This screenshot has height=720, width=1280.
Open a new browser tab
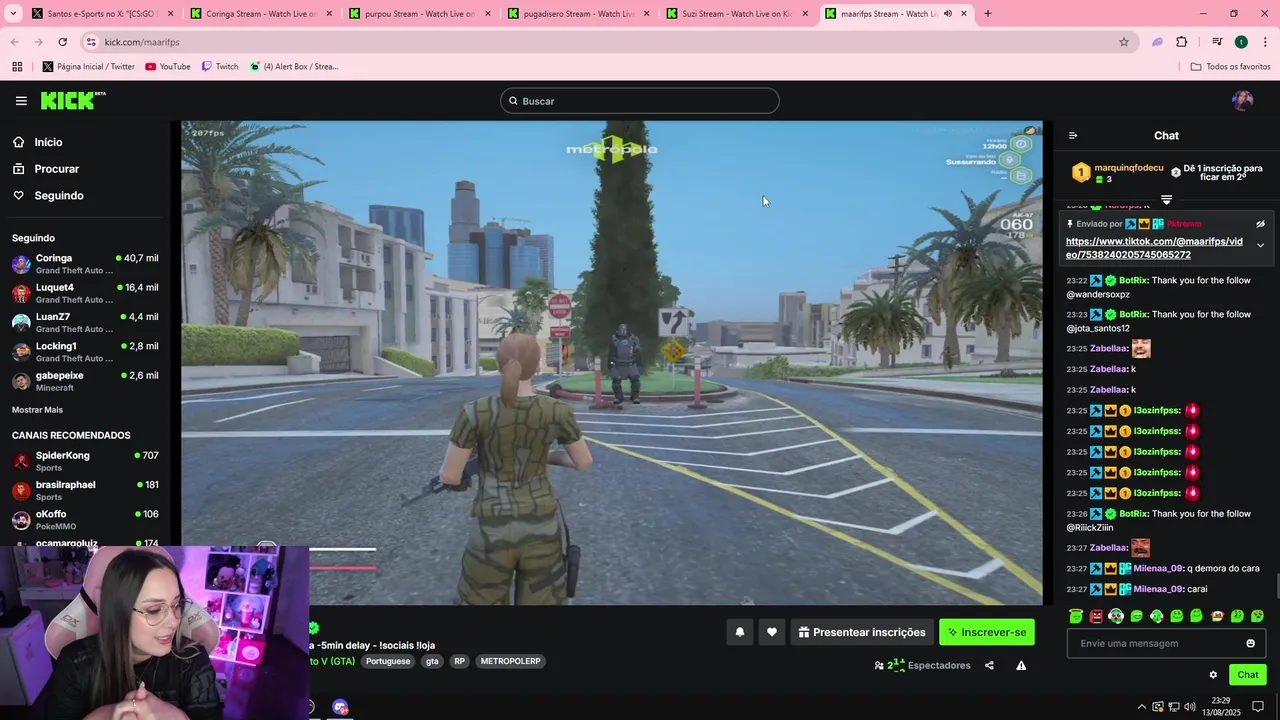tap(988, 14)
